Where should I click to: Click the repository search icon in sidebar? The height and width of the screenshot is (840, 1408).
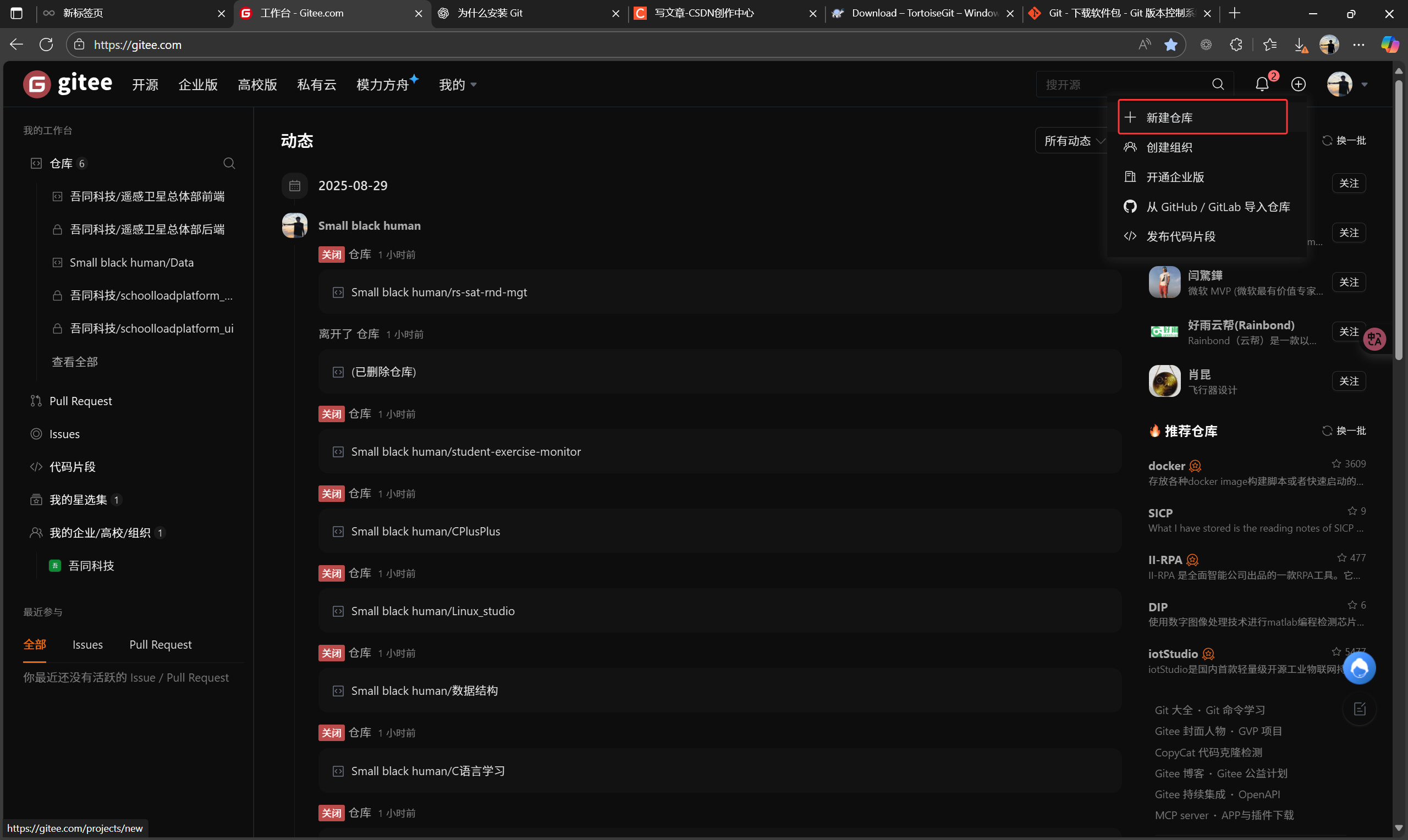point(229,164)
